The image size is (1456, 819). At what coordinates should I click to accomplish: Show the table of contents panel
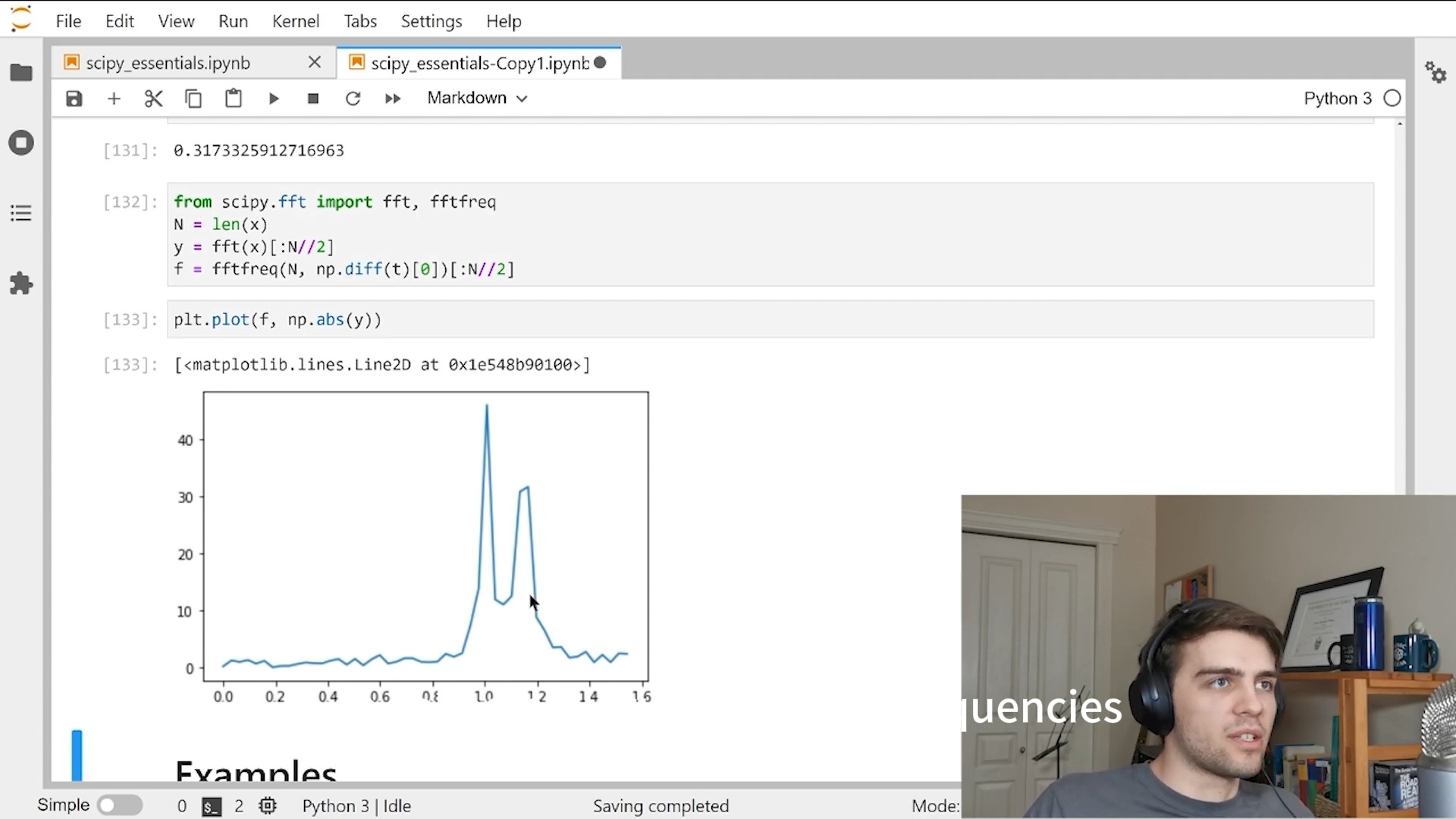point(21,213)
